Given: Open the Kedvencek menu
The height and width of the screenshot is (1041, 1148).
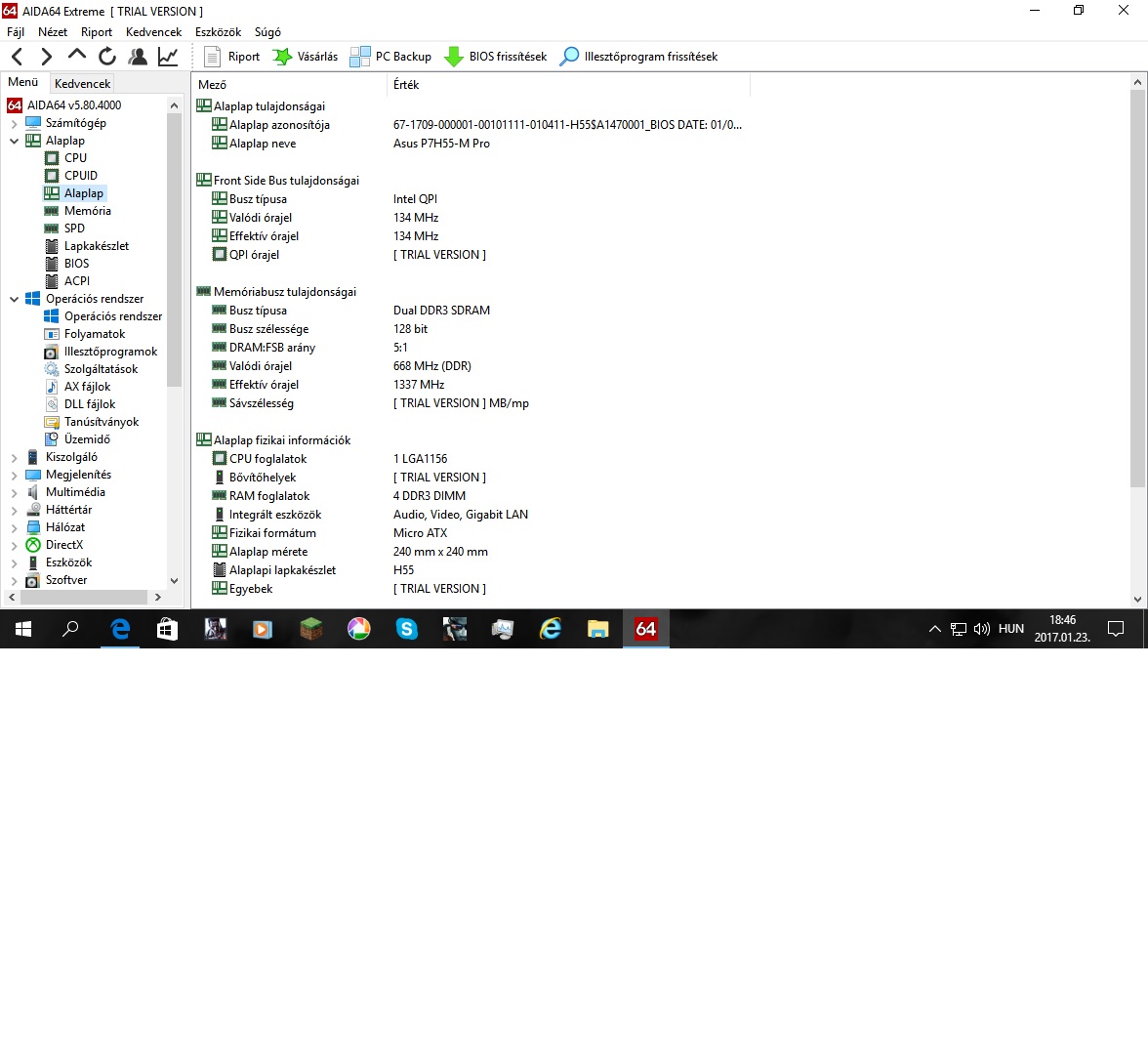Looking at the screenshot, I should tap(154, 32).
